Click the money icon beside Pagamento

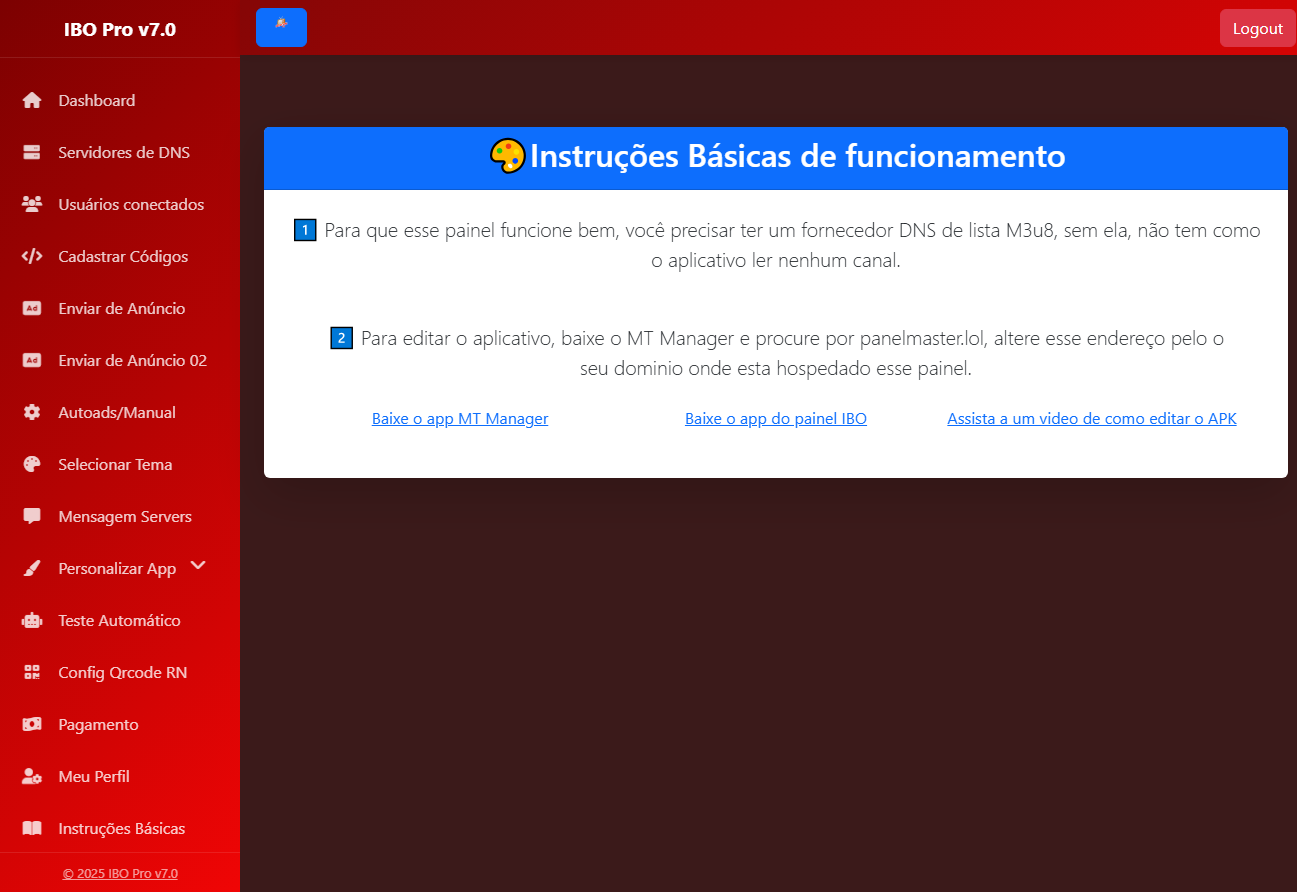[32, 725]
